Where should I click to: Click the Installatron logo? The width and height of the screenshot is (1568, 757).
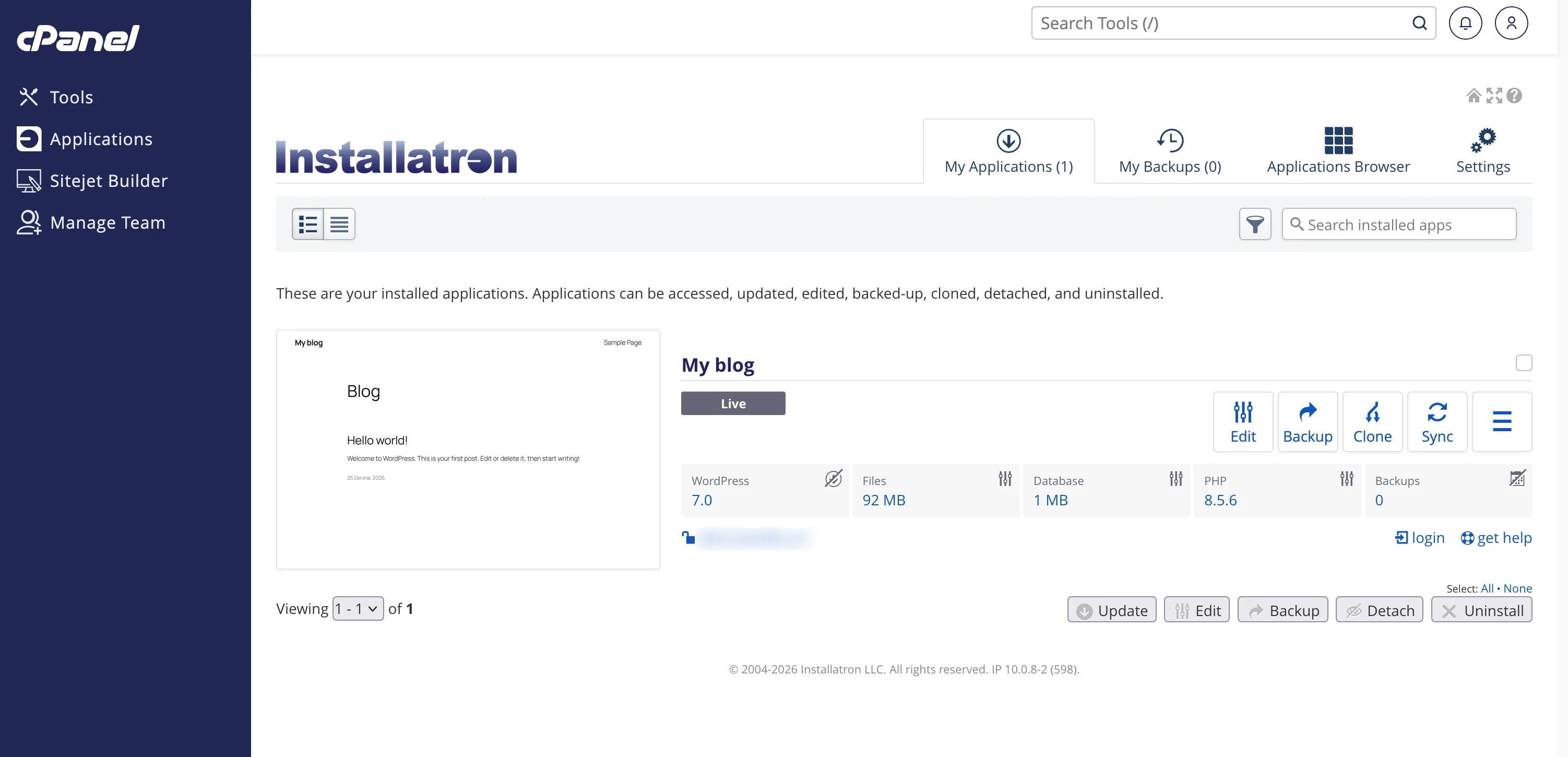coord(396,157)
